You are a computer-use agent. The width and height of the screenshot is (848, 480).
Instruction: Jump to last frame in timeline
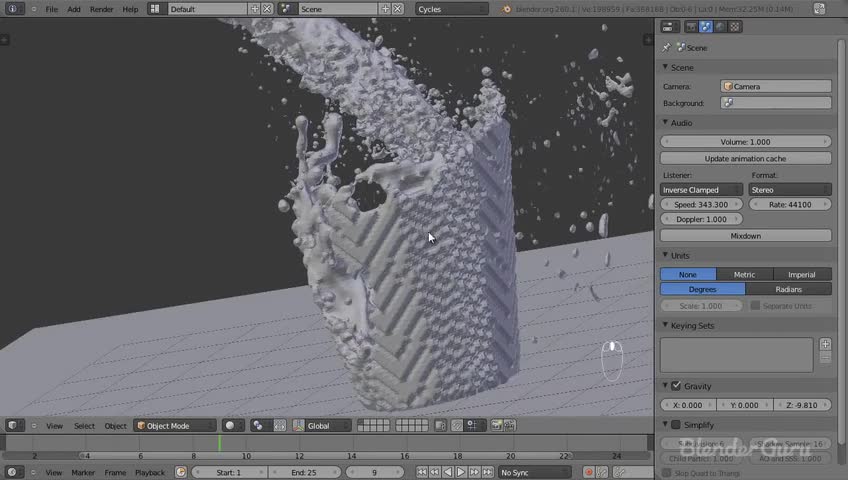pos(487,472)
